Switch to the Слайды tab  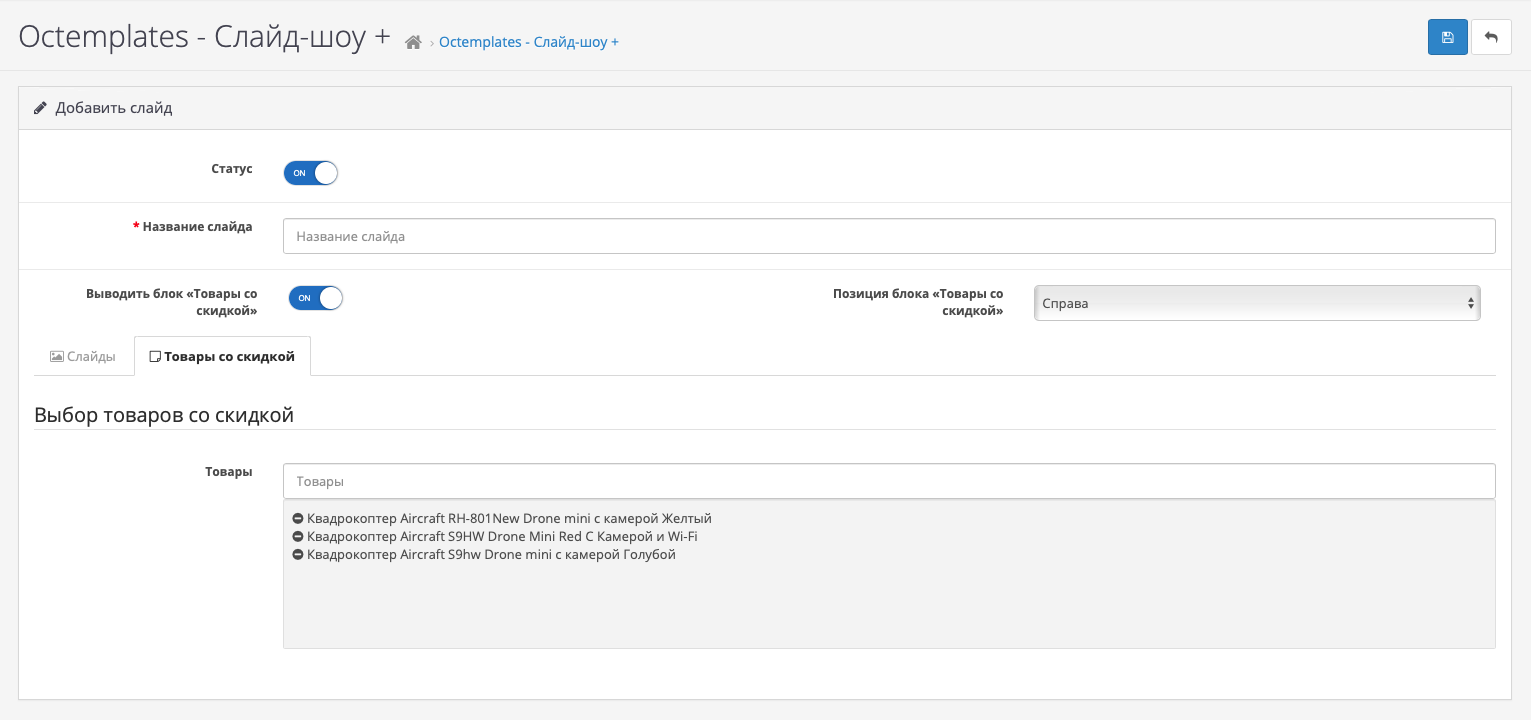[x=83, y=356]
